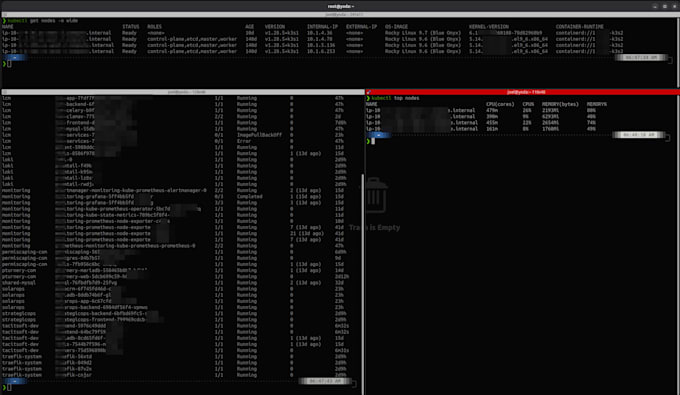Click the 455m CPU cores value
This screenshot has width=680, height=395.
coord(492,123)
